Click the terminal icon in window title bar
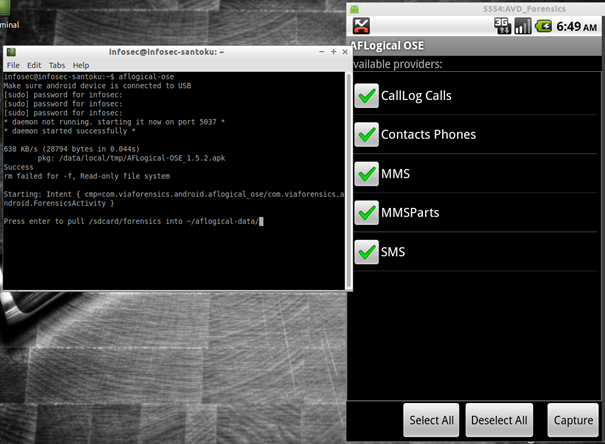Image resolution: width=605 pixels, height=444 pixels. pyautogui.click(x=10, y=51)
